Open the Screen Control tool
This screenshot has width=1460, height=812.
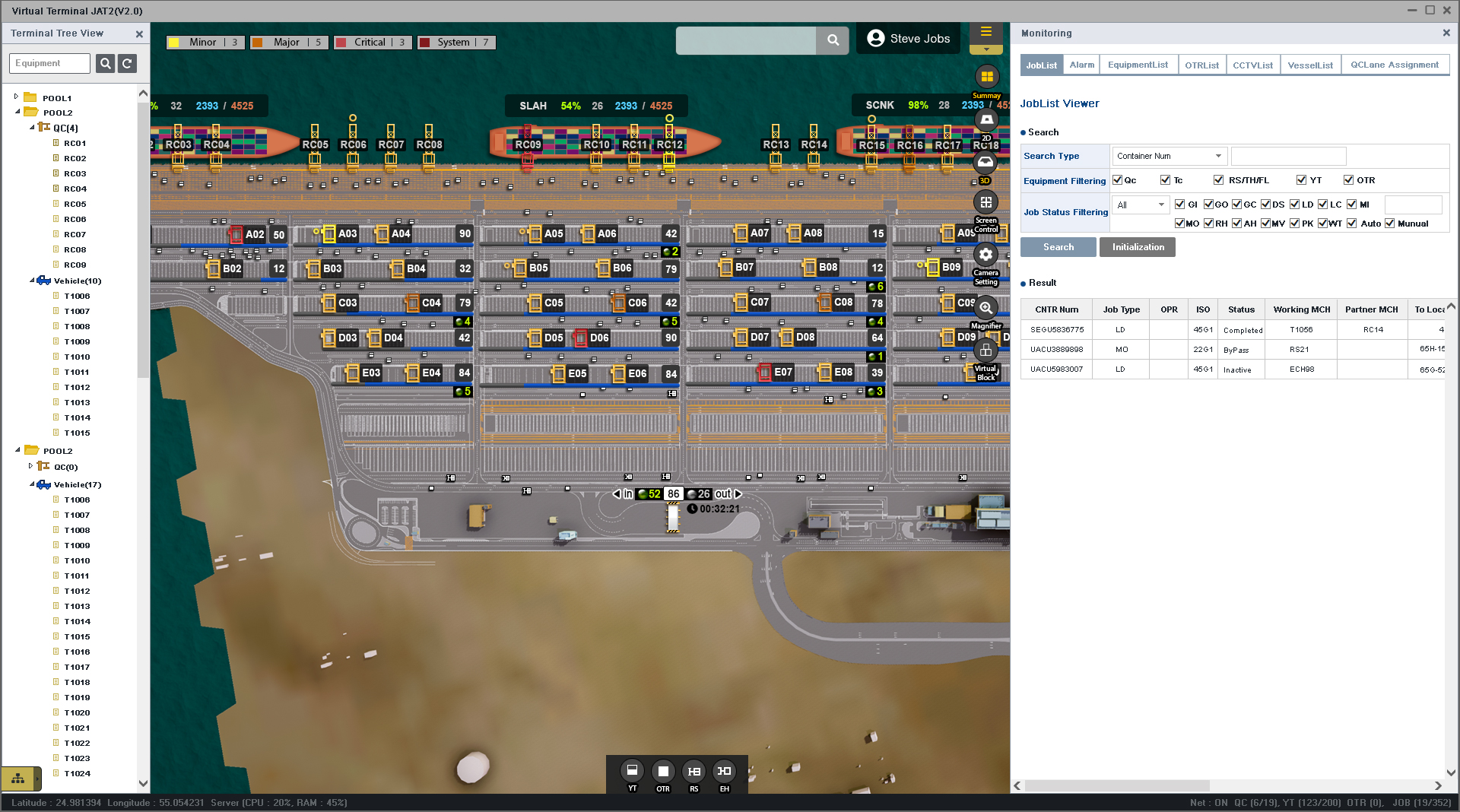986,202
